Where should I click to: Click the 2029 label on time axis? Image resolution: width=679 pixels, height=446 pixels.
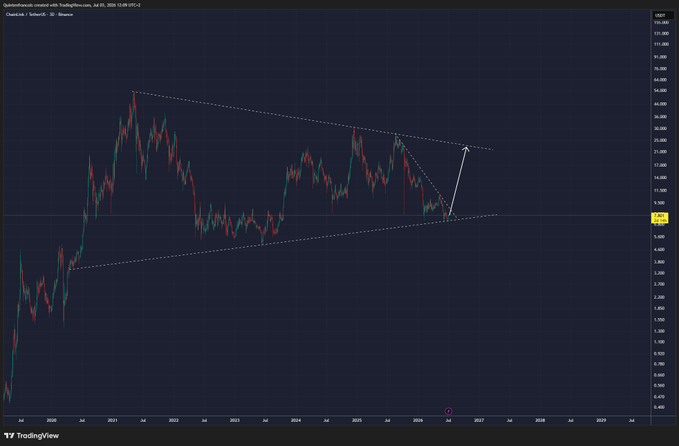(601, 420)
